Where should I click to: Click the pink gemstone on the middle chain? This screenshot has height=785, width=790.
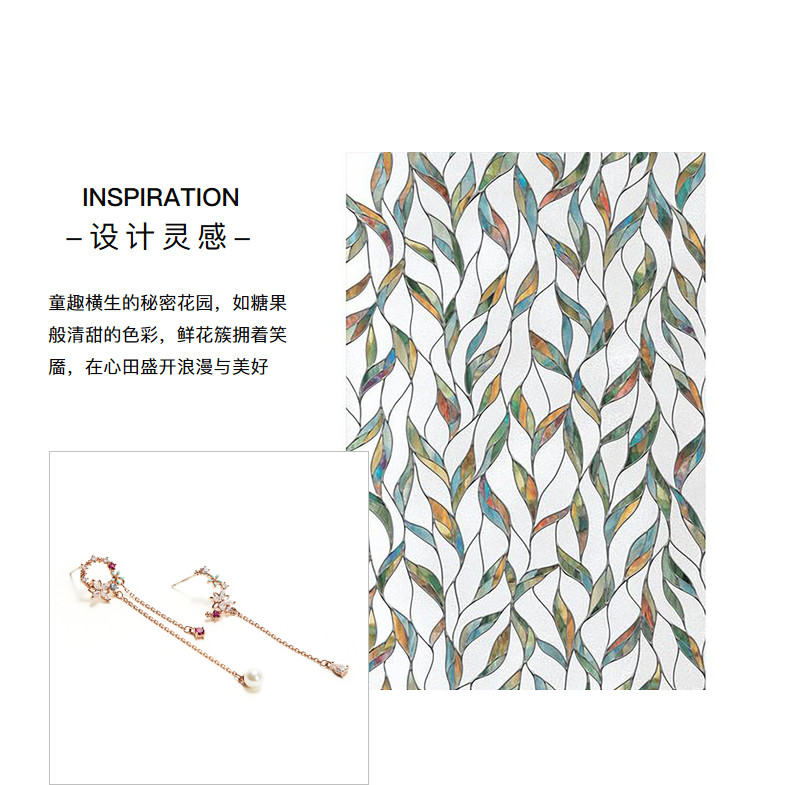(x=200, y=631)
